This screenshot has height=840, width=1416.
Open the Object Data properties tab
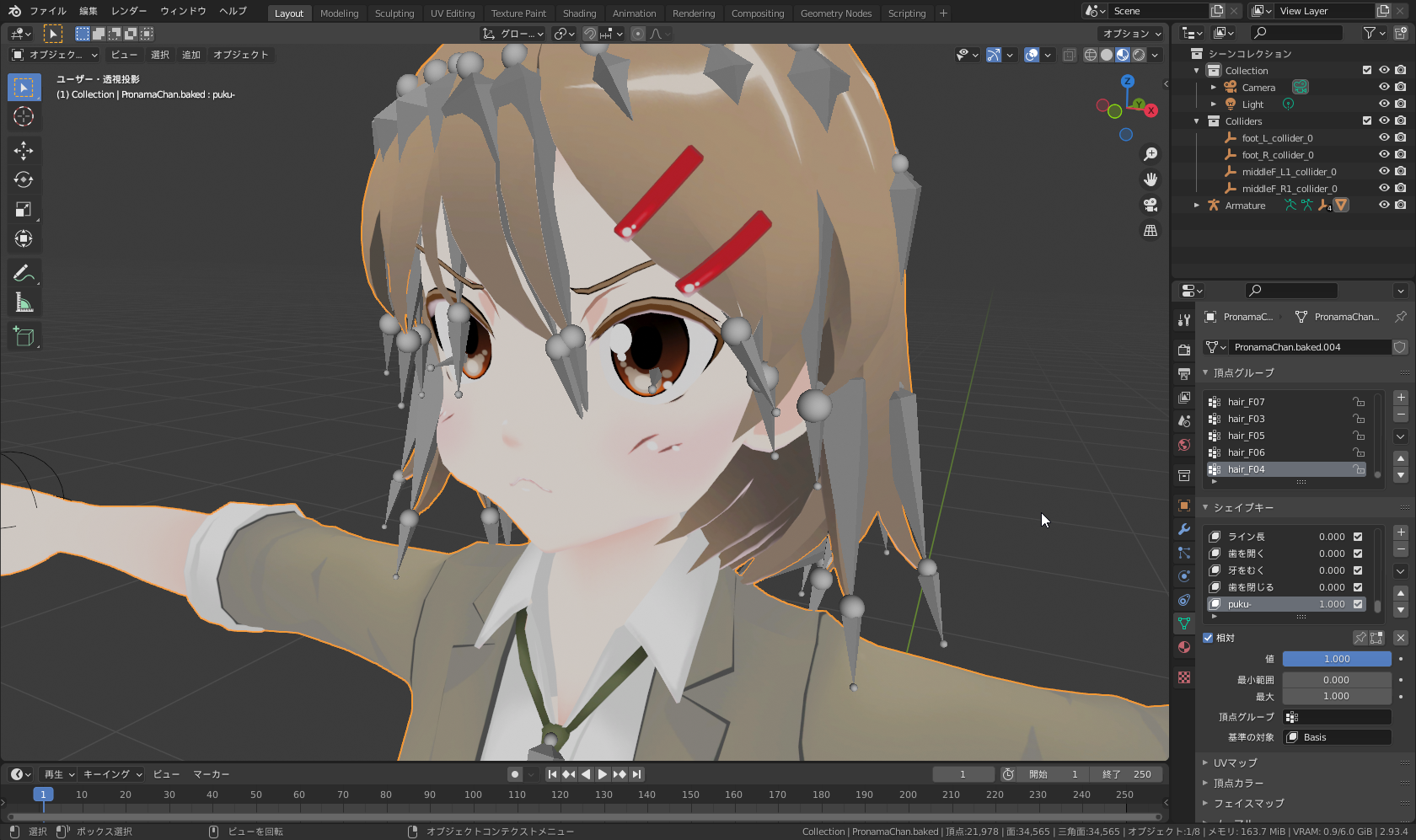tap(1184, 623)
